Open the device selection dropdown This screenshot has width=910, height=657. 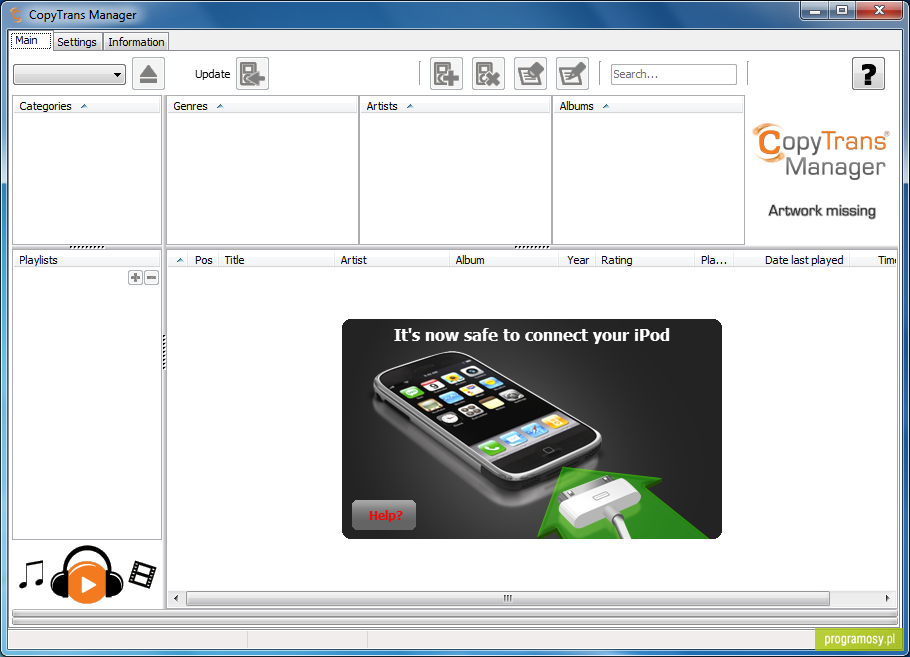(x=70, y=74)
